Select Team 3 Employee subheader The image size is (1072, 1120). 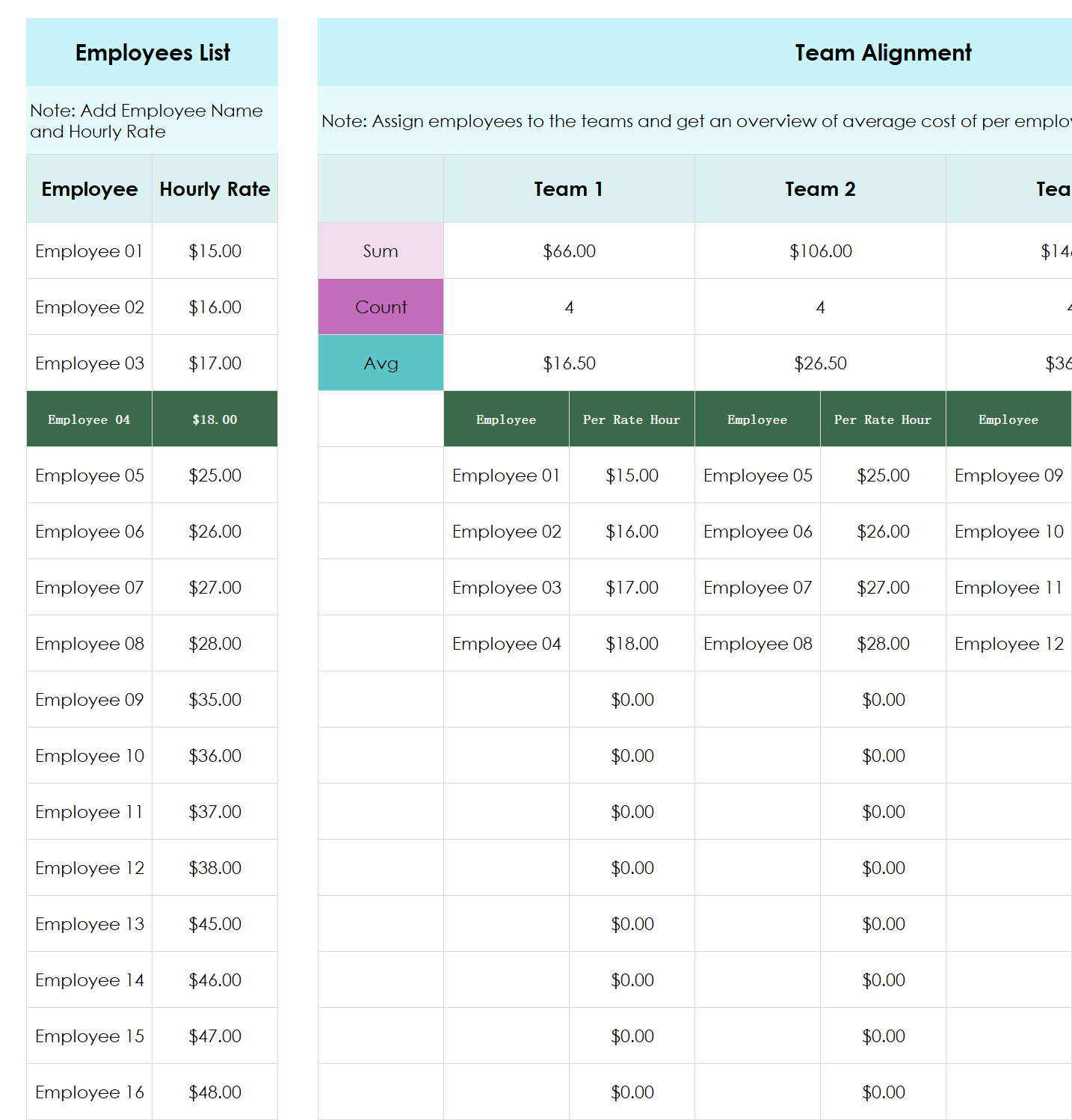pyautogui.click(x=1008, y=419)
